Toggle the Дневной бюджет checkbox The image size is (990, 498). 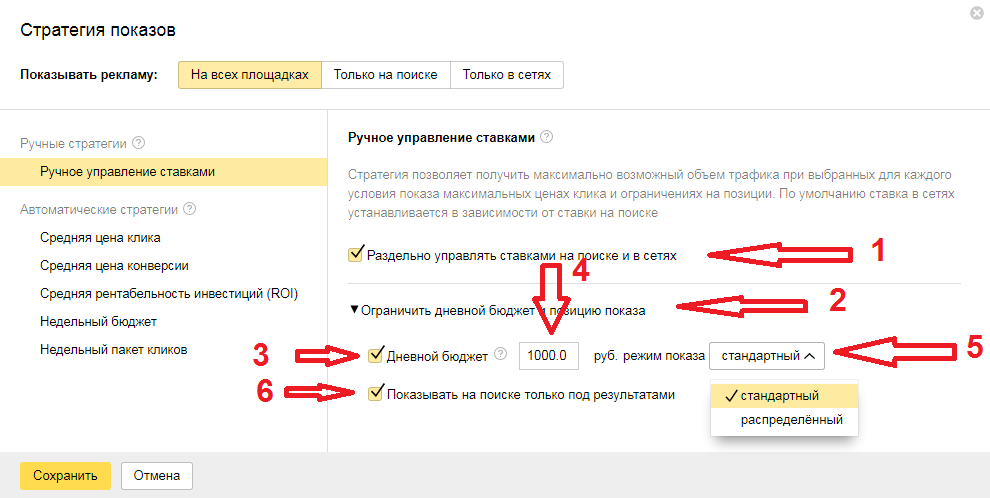point(376,355)
